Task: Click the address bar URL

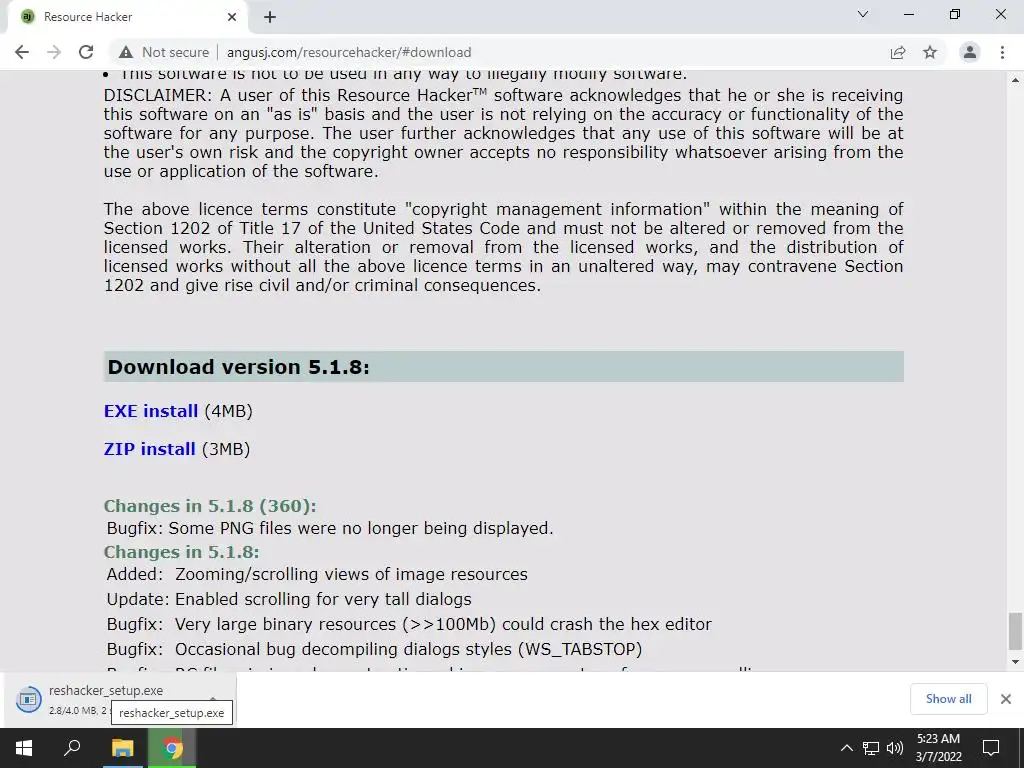Action: [349, 52]
